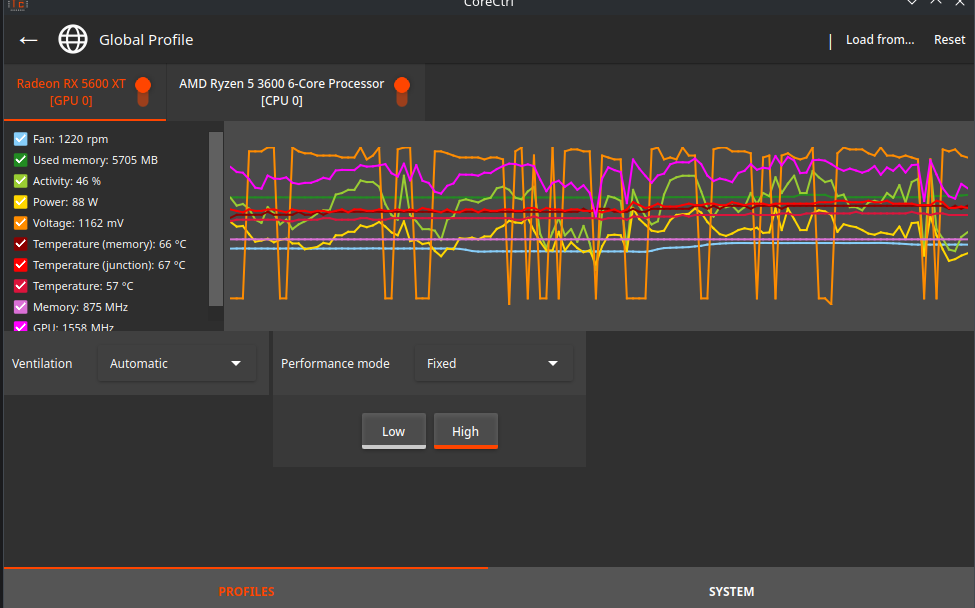Open the Ventilation dropdown set to Automatic
The height and width of the screenshot is (608, 975).
tap(176, 363)
